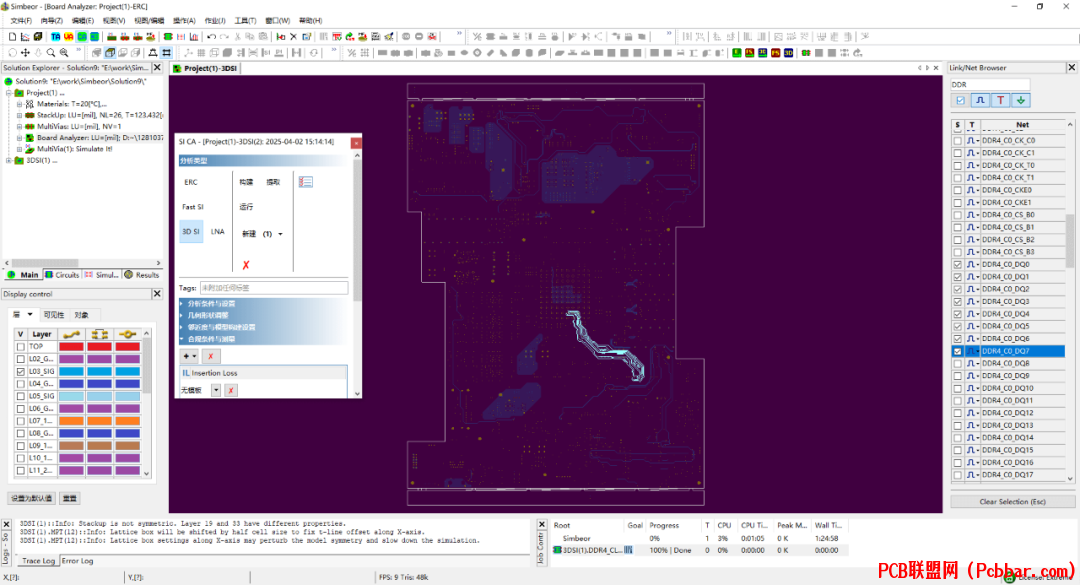Image resolution: width=1080 pixels, height=585 pixels.
Task: Click red X beside 无模板 dropdown
Action: pos(231,391)
